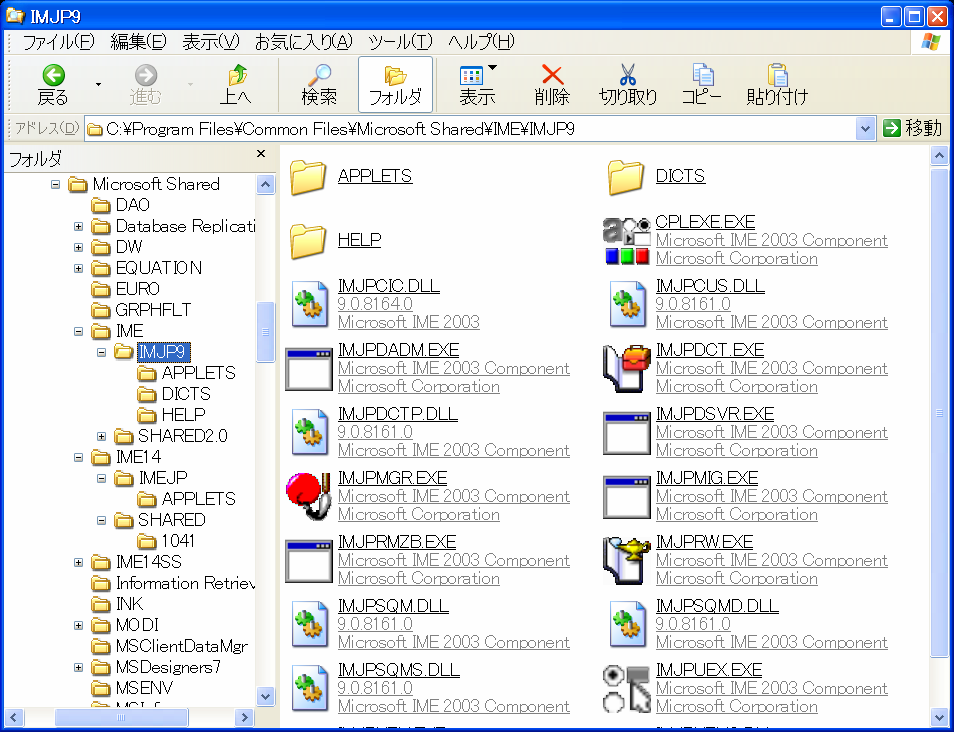Screen dimensions: 954x732
Task: Expand the MODI tree node
Action: [x=78, y=626]
